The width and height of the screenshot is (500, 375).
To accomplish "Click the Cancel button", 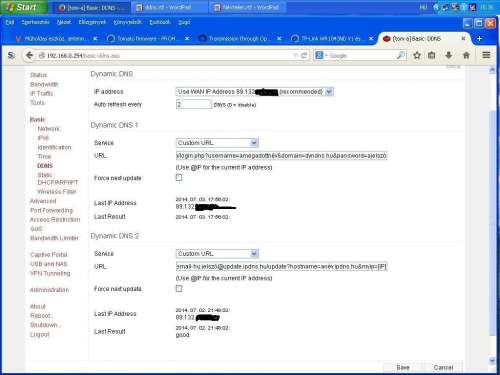I will point(443,367).
